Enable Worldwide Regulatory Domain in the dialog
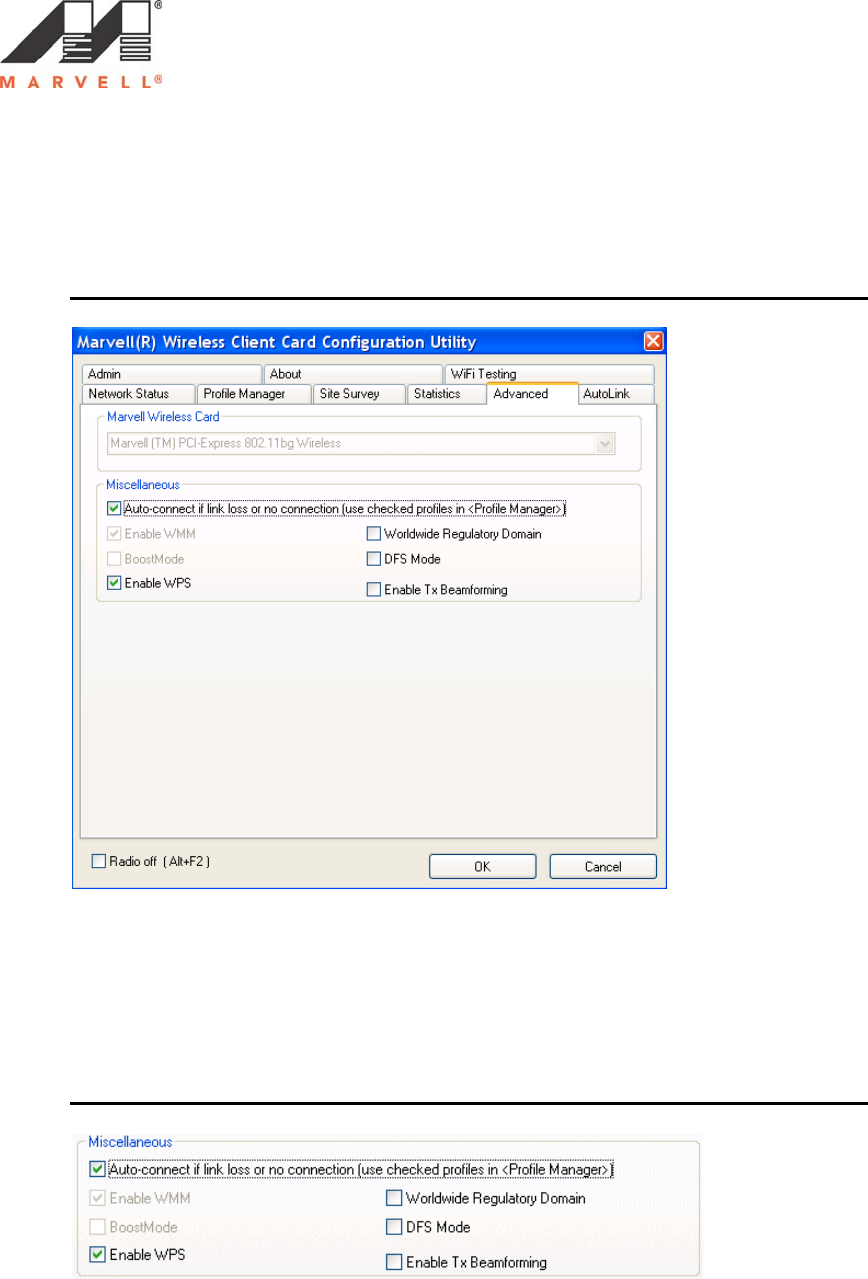Viewport: 868px width, 1279px height. tap(374, 534)
